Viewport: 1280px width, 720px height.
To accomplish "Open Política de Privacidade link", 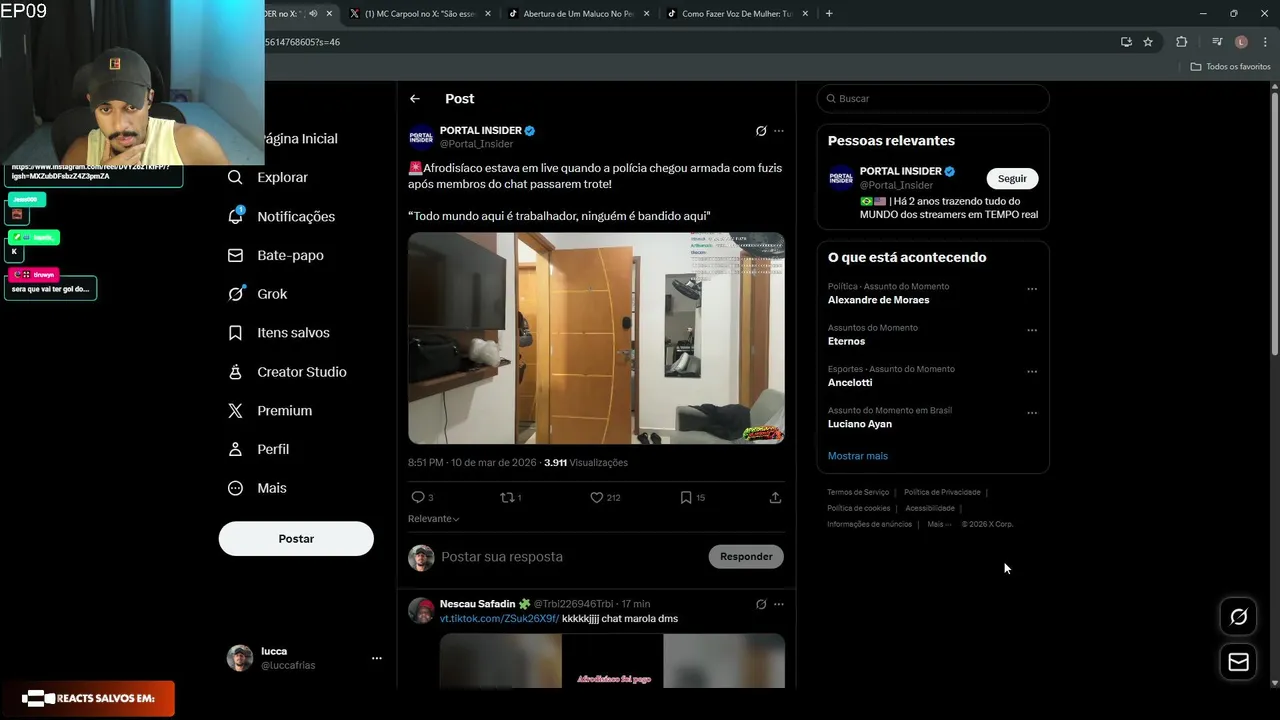I will click(942, 492).
